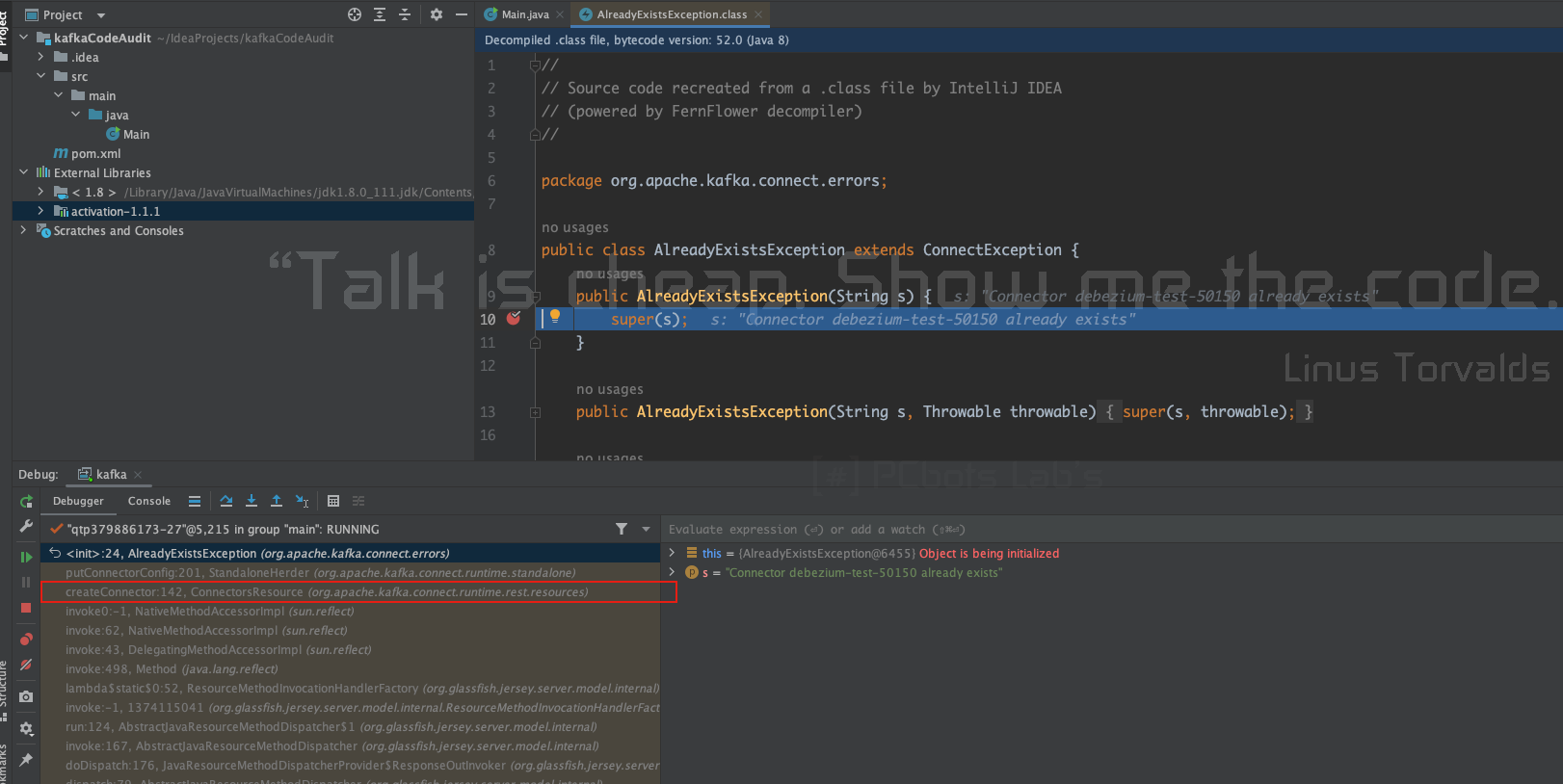Screen dimensions: 1563x784
Task: Open the thread selector dropdown arrow
Action: (646, 529)
